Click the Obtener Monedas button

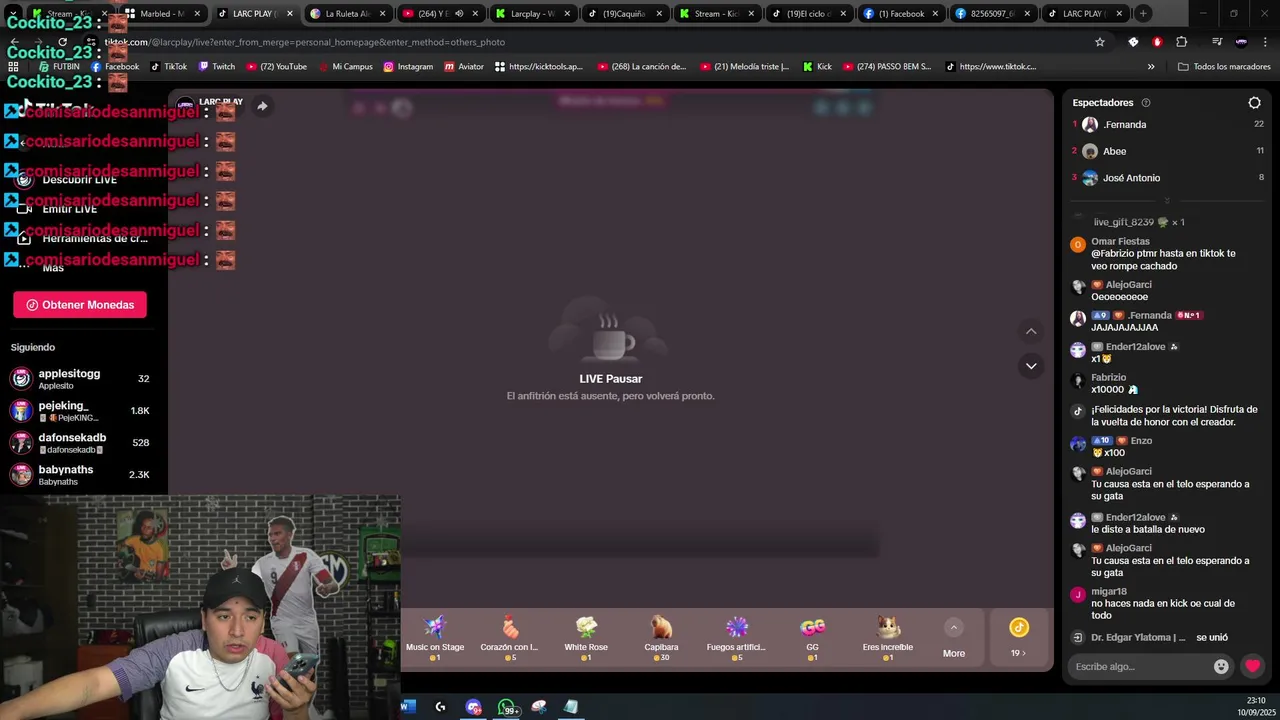click(80, 305)
